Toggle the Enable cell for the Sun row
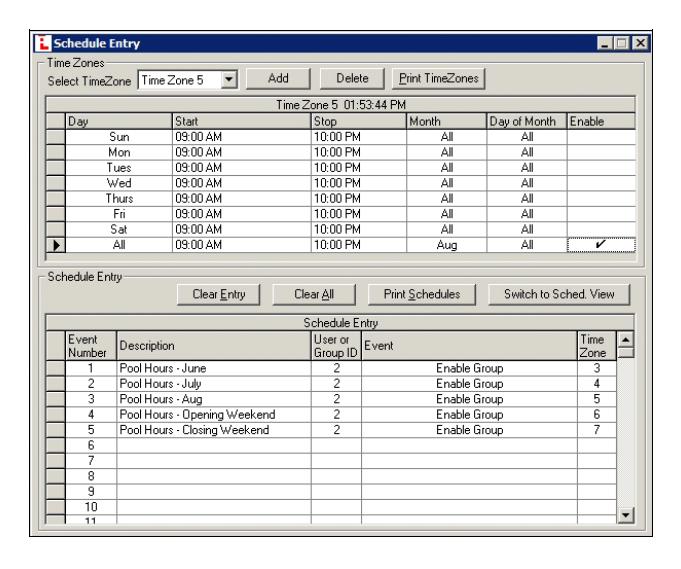The image size is (681, 569). (601, 137)
